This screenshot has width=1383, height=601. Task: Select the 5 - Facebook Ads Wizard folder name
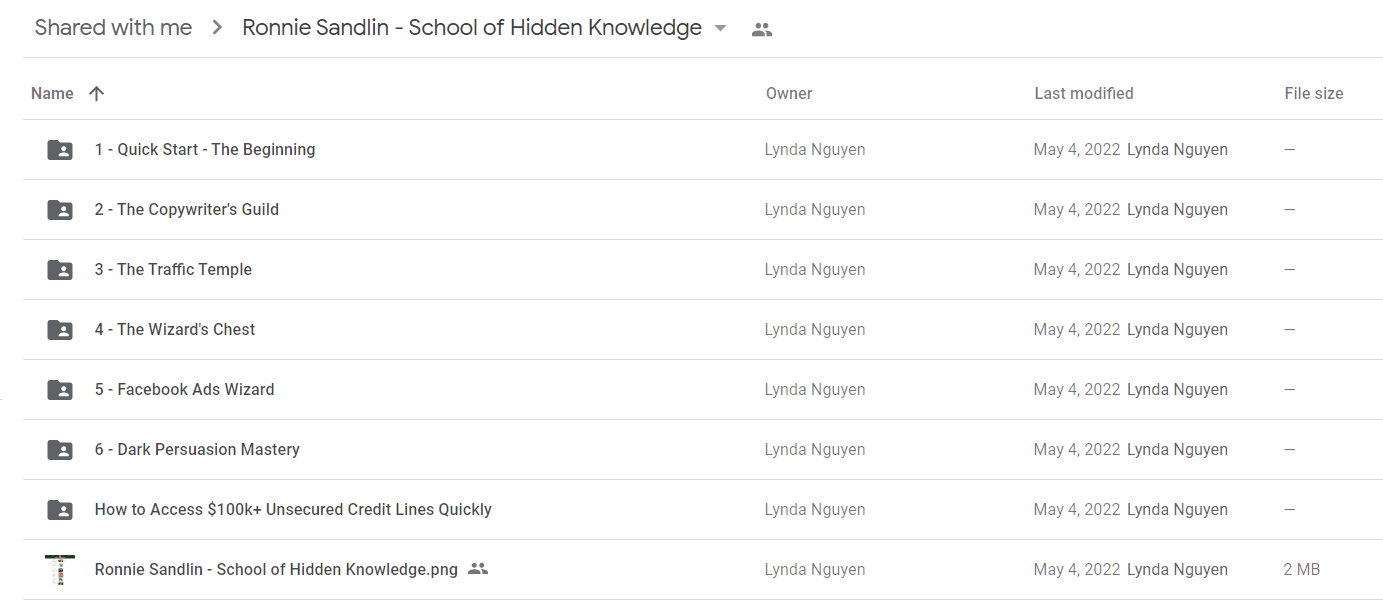click(x=184, y=390)
